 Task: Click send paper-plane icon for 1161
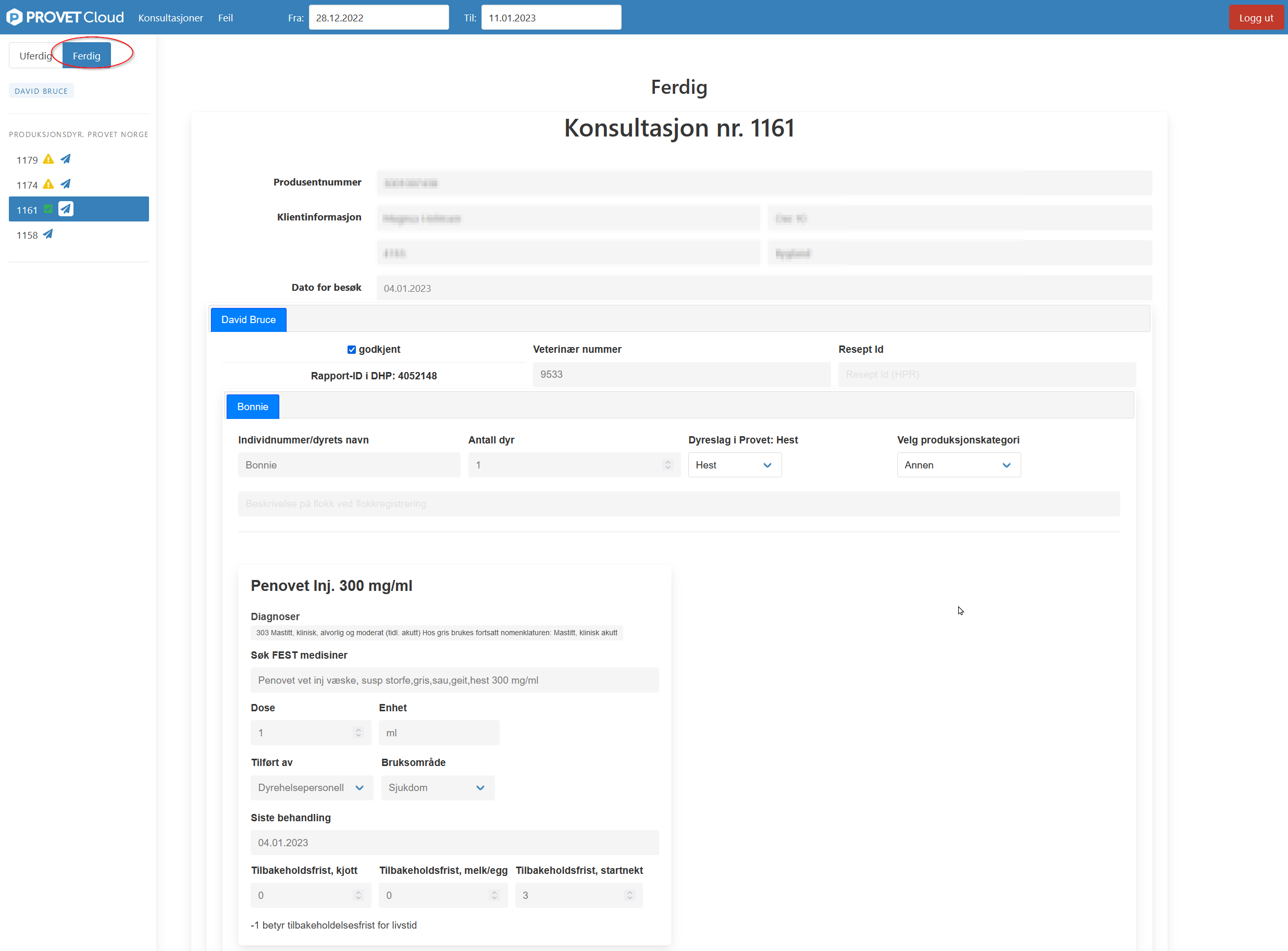66,209
